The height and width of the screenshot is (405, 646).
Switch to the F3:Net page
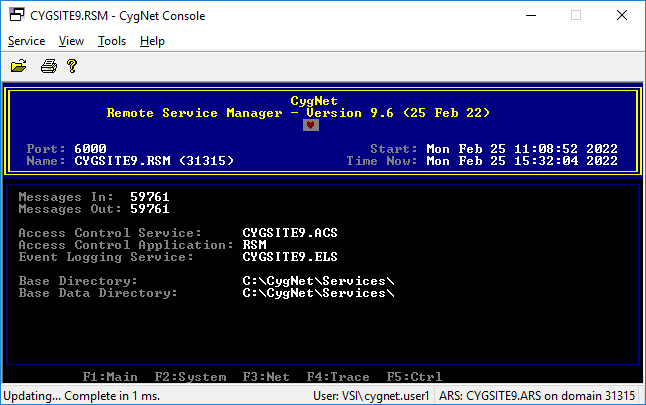tap(266, 377)
